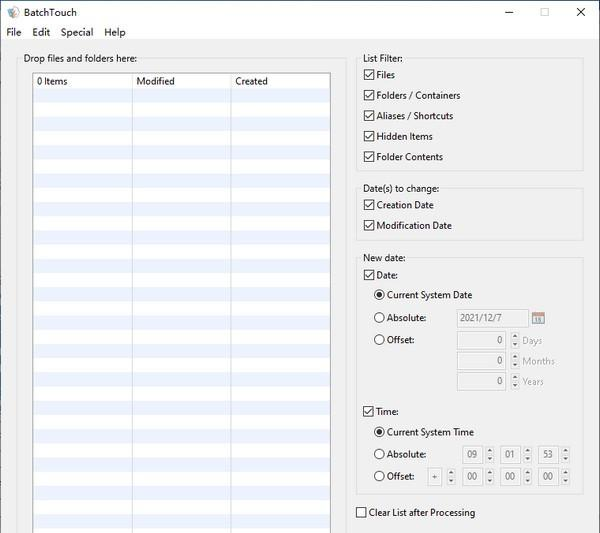
Task: Close the BatchTouch window
Action: [581, 12]
